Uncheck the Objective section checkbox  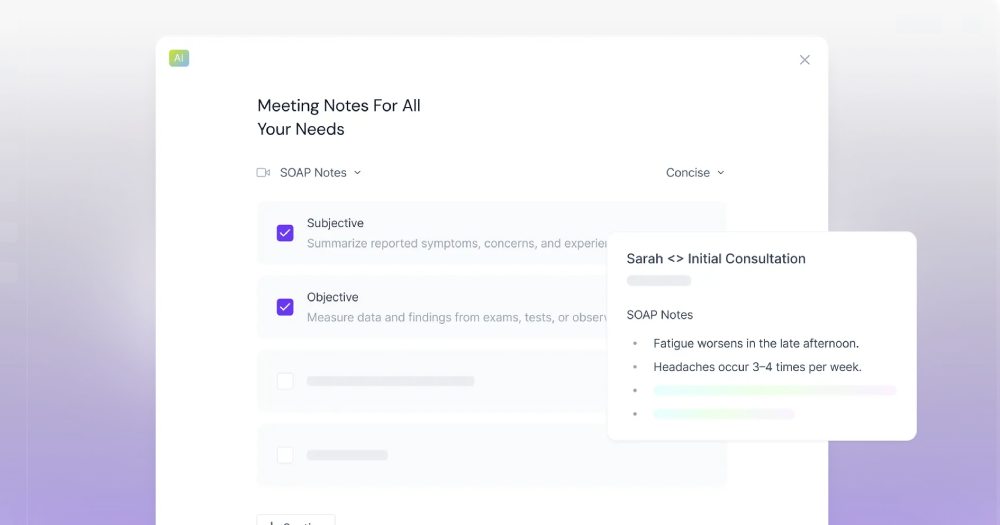pos(285,307)
